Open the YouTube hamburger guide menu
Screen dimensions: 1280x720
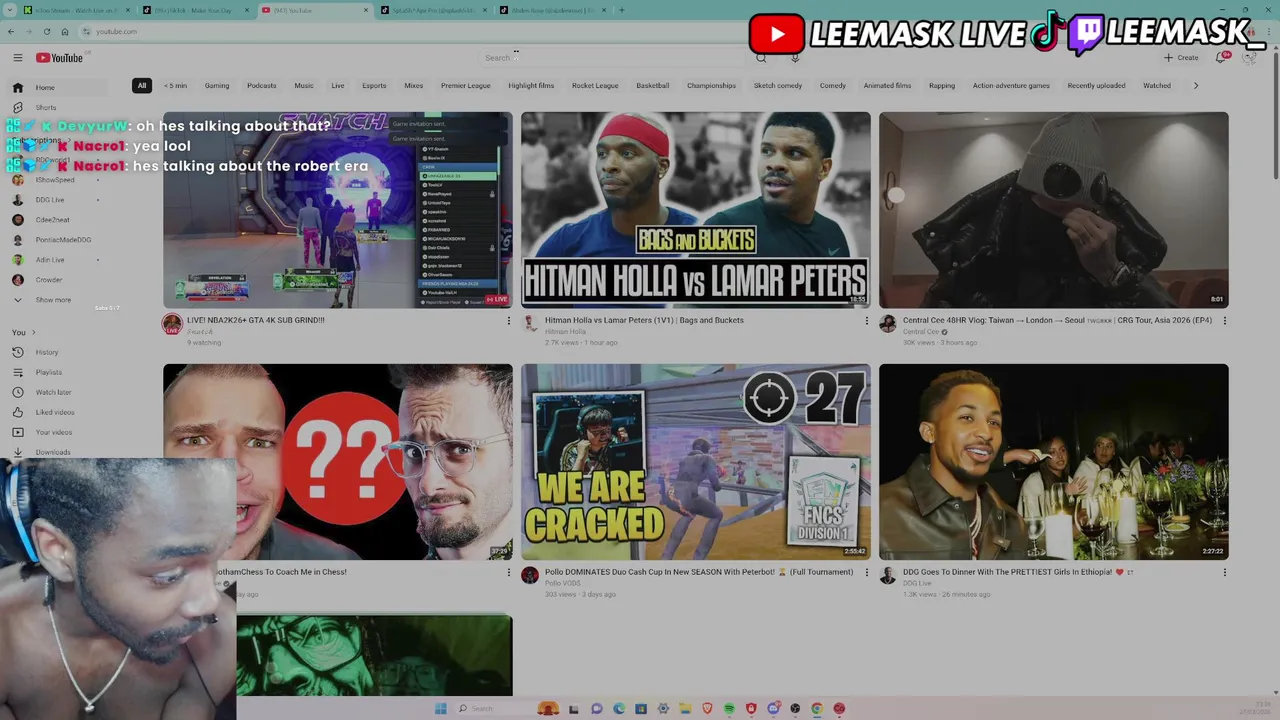17,58
